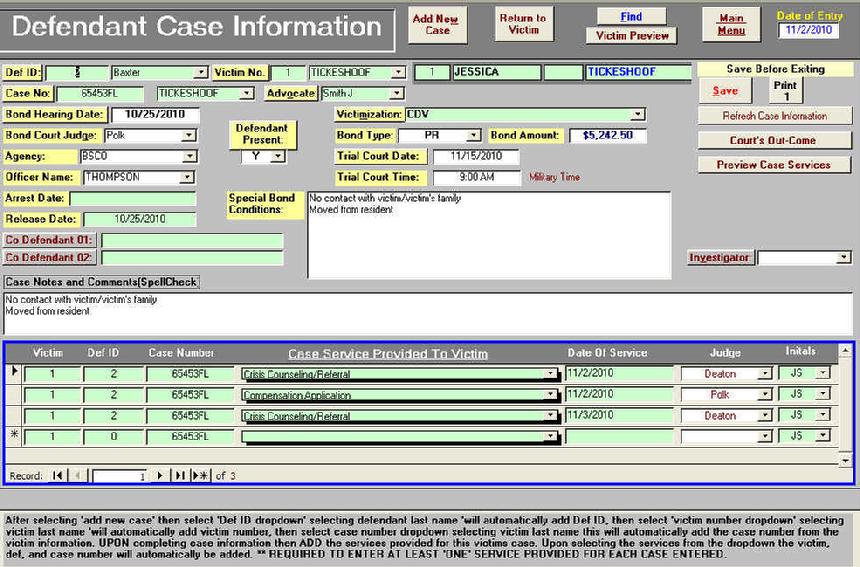The width and height of the screenshot is (860, 567).
Task: Click empty Date Of Service cell in new row
Action: (619, 436)
